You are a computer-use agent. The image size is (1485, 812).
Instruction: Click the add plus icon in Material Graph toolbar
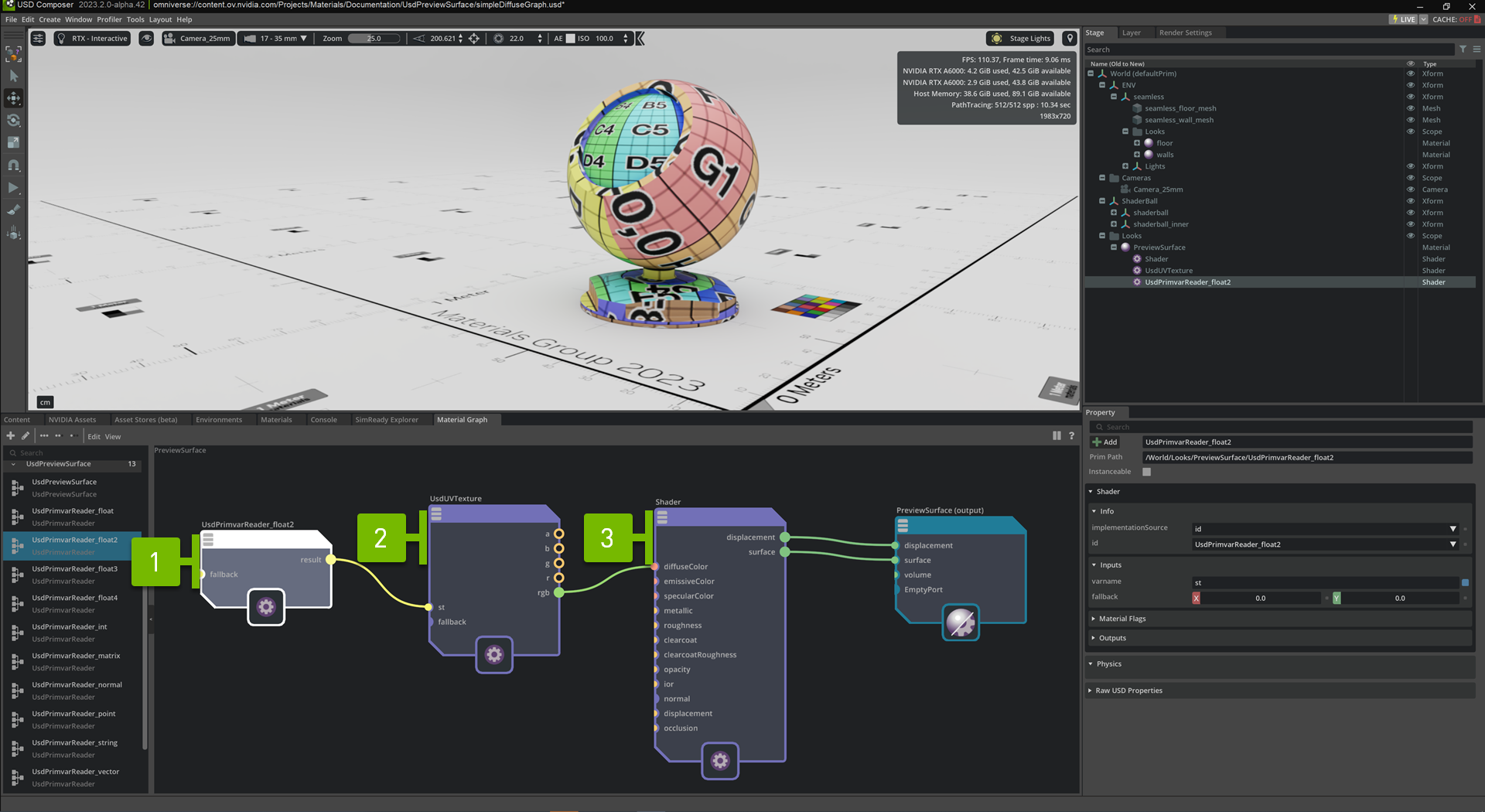tap(11, 436)
